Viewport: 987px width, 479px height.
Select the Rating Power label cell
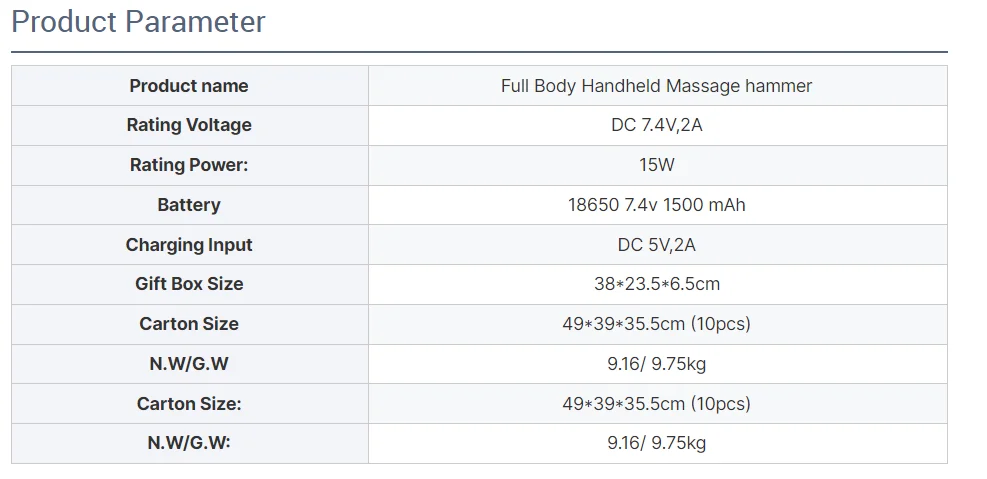[x=189, y=165]
